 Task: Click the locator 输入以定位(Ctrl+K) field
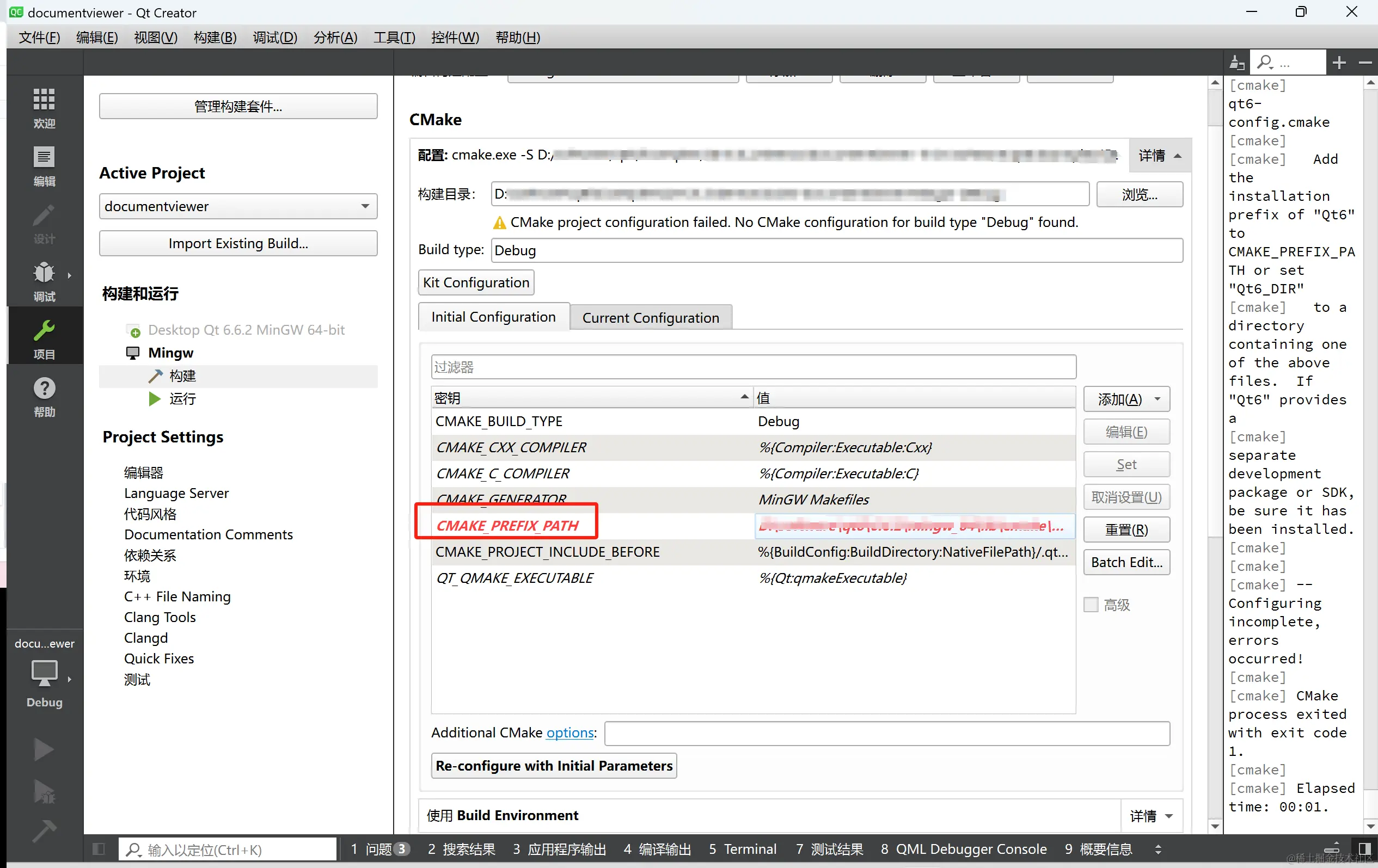click(x=227, y=849)
